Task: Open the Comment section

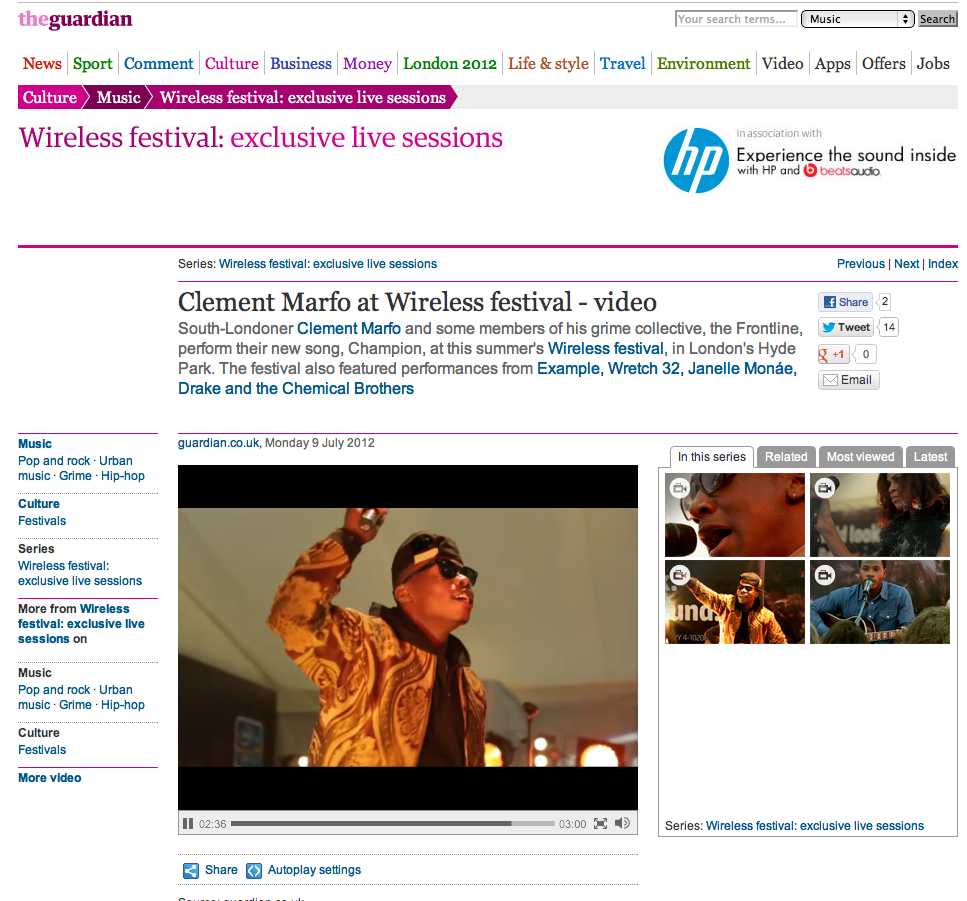Action: click(158, 64)
